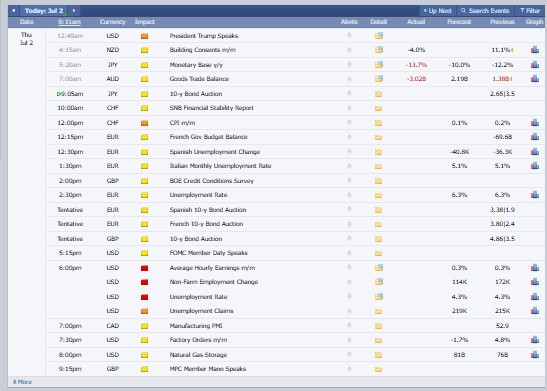Open detail folder for Goods Trade Balance

pos(379,79)
